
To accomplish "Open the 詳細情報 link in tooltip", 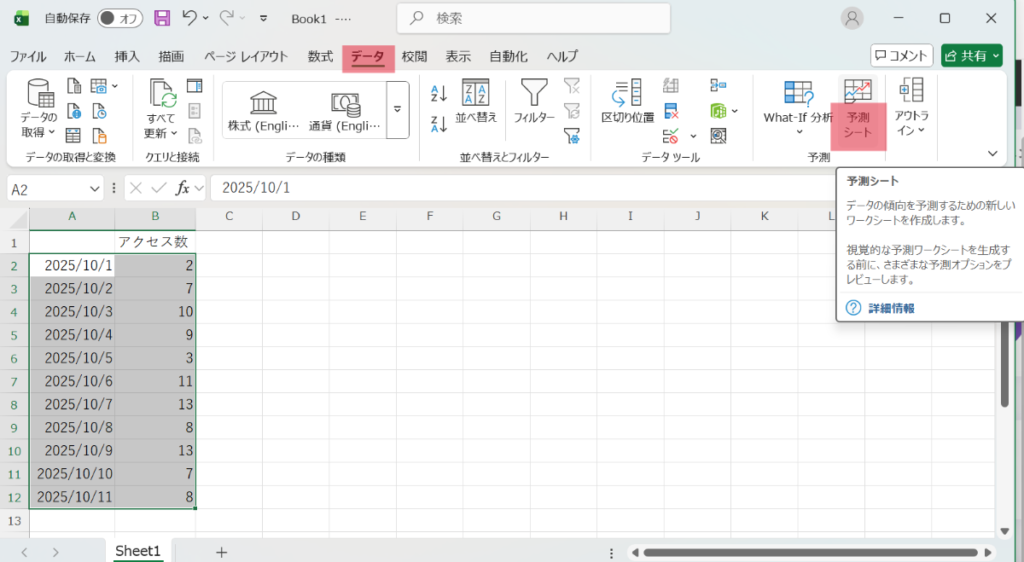I will pos(889,308).
